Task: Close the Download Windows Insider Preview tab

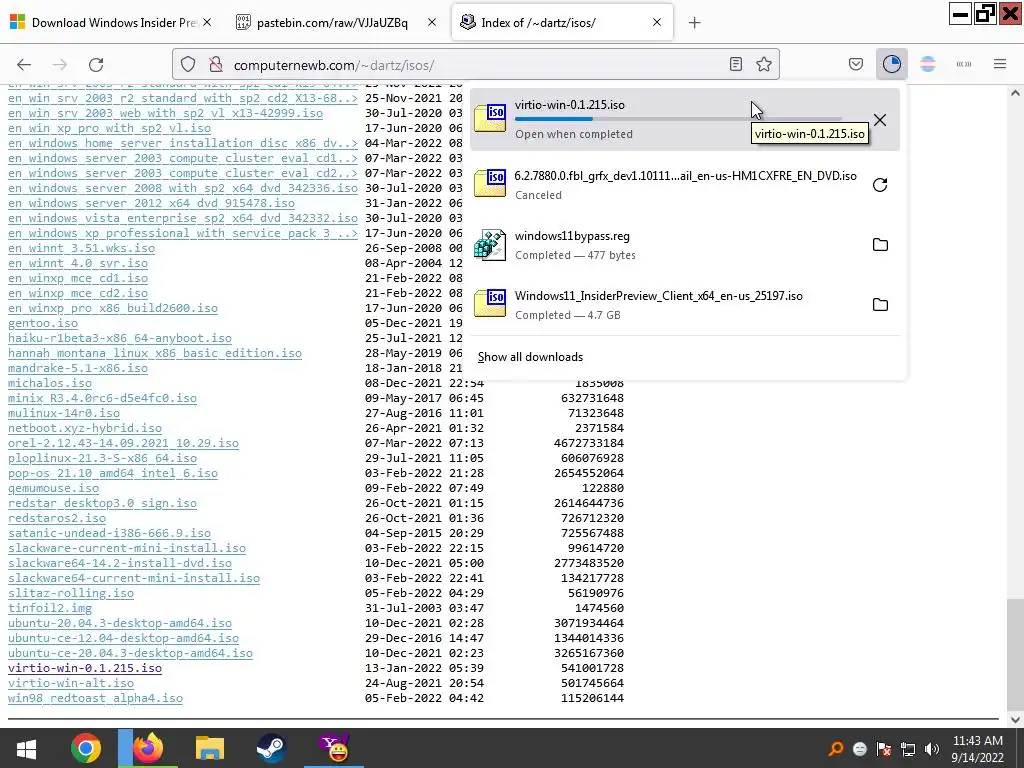Action: (207, 22)
